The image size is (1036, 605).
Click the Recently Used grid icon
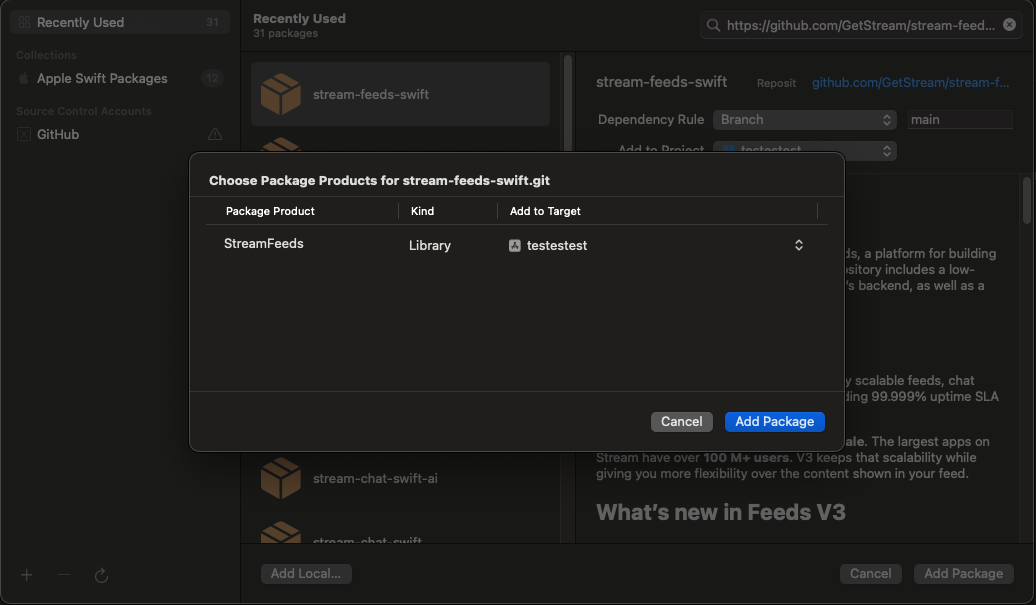point(22,21)
